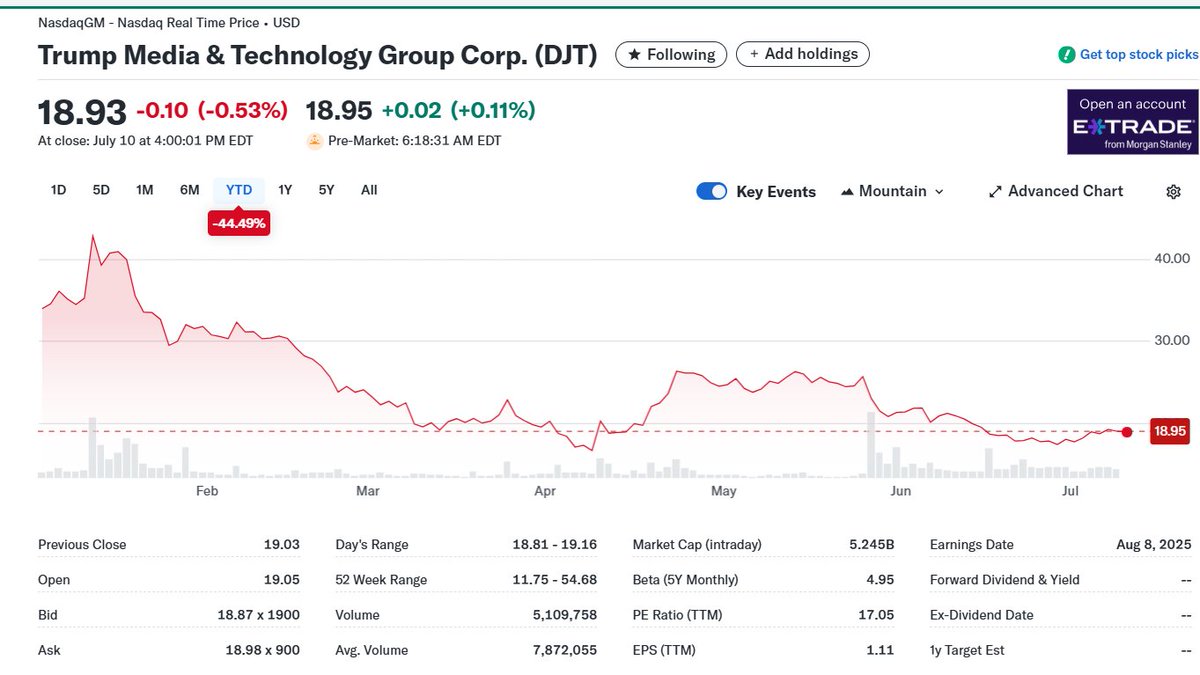
Task: Click the 30.00 y-axis label
Action: [x=1172, y=341]
